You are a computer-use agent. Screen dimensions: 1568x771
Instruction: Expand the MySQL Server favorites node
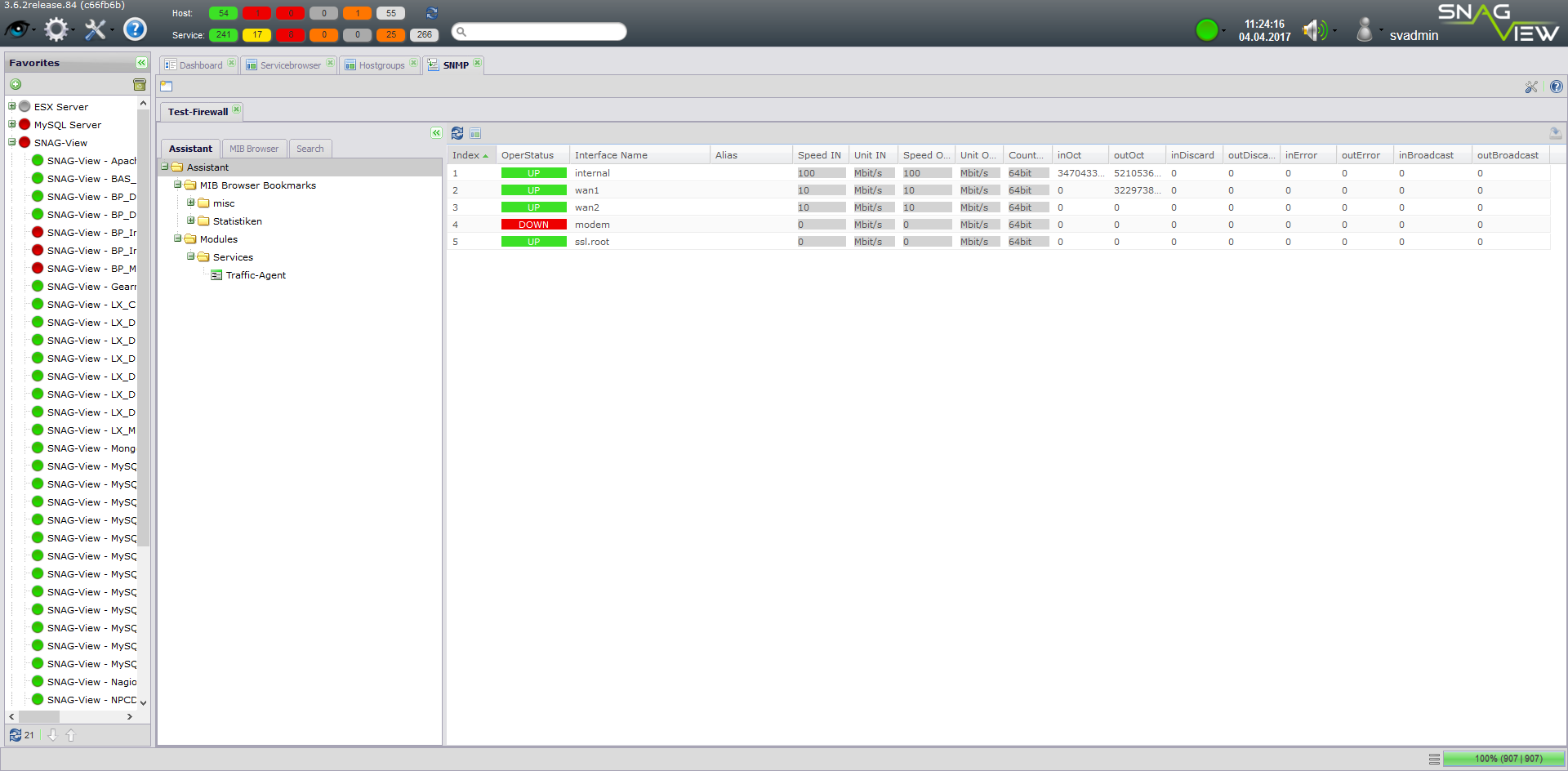pos(12,124)
